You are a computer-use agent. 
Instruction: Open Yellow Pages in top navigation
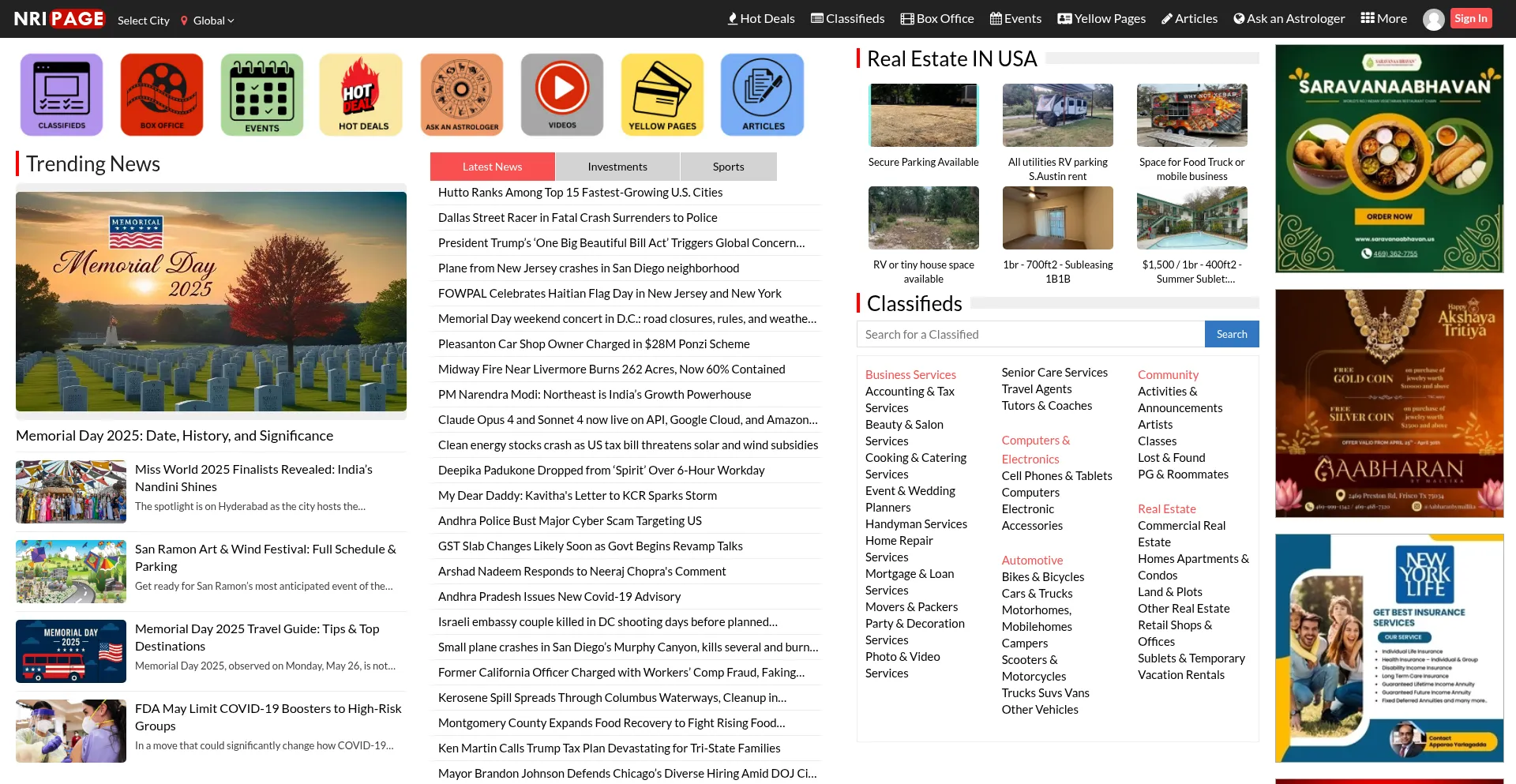[1101, 19]
